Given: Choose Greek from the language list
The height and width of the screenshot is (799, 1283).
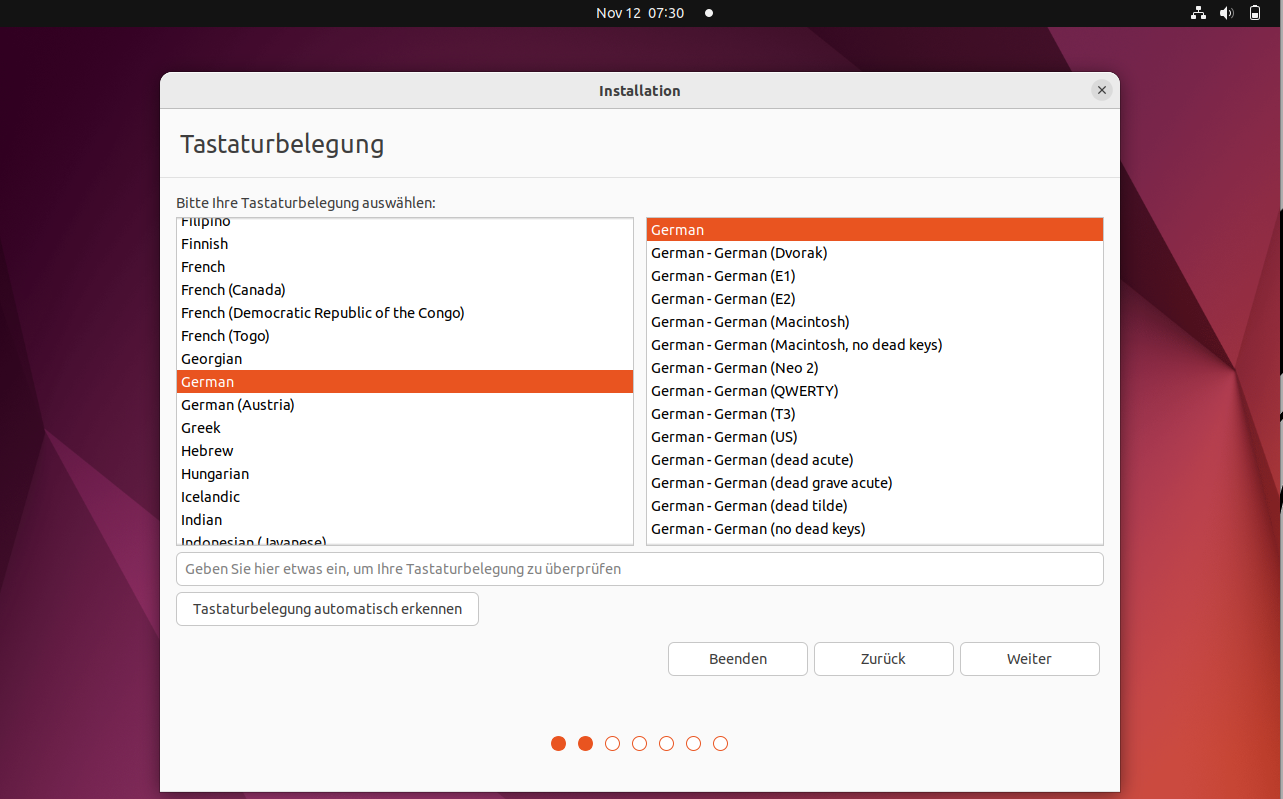Looking at the screenshot, I should click(x=201, y=428).
